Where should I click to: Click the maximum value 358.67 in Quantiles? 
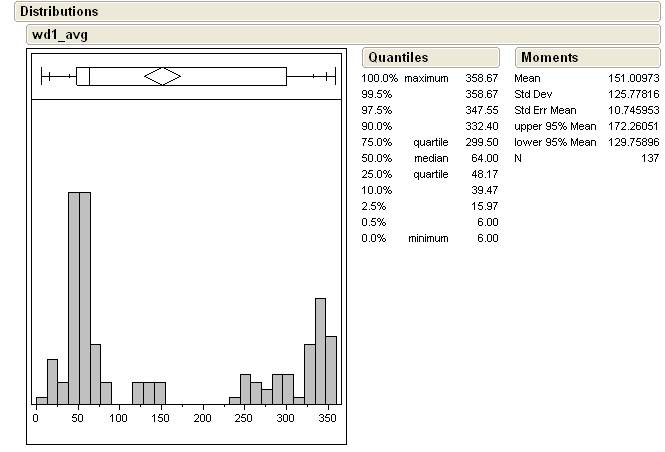(481, 78)
